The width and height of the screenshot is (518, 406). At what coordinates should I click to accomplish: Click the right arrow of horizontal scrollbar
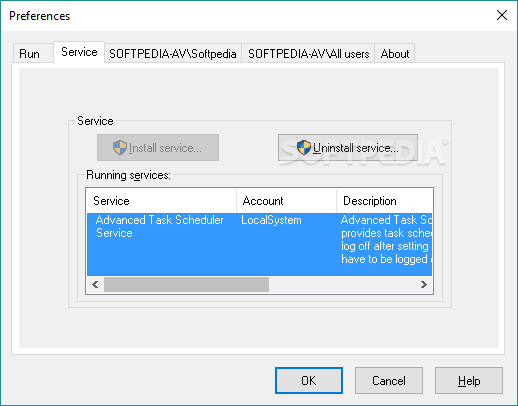[x=424, y=284]
